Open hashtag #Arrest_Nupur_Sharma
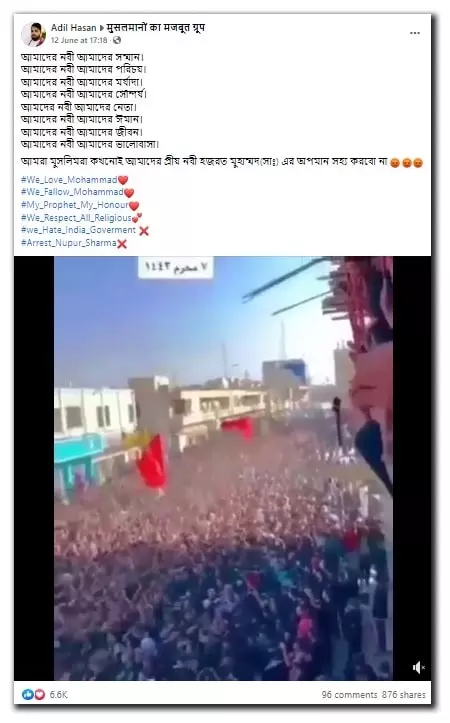Screen dimensions: 450x723 [x=69, y=243]
